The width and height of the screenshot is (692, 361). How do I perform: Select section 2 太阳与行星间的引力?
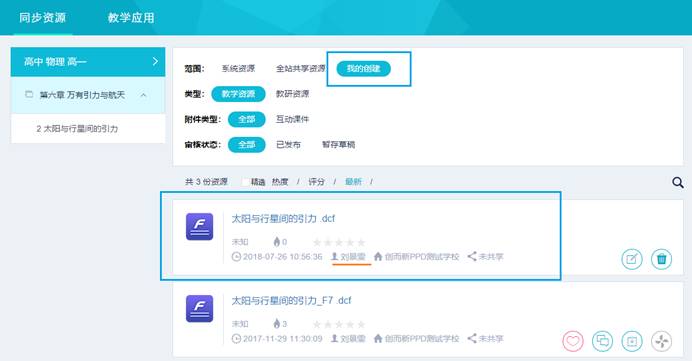tap(77, 128)
